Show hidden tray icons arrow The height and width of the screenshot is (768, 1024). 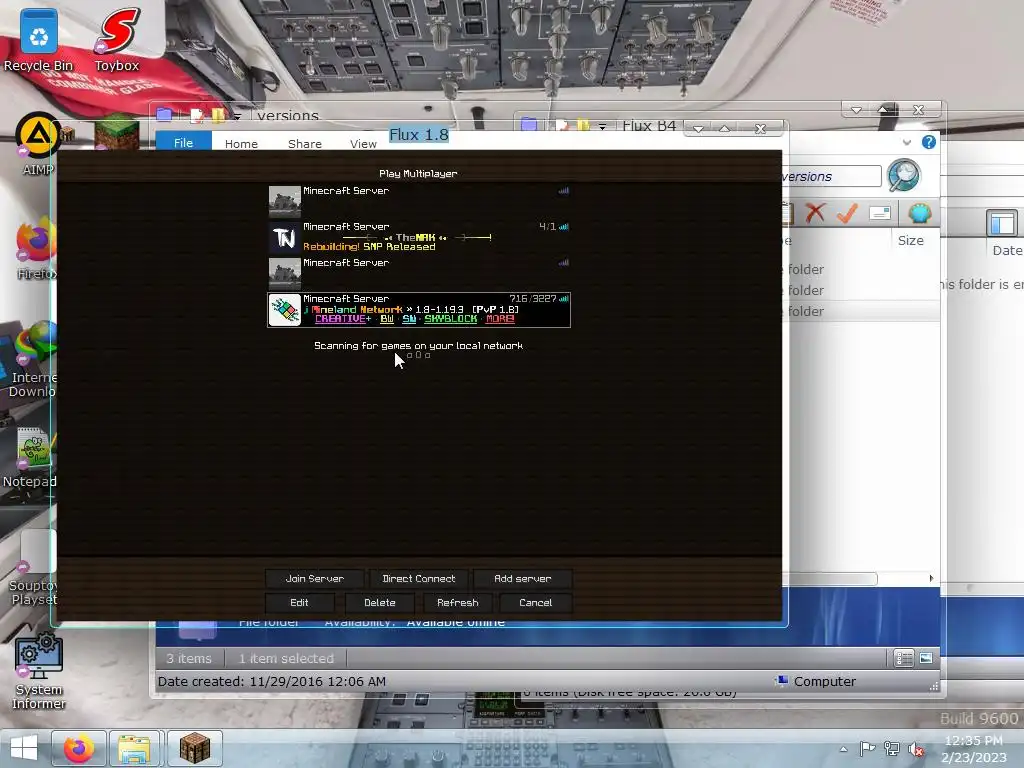click(x=844, y=749)
